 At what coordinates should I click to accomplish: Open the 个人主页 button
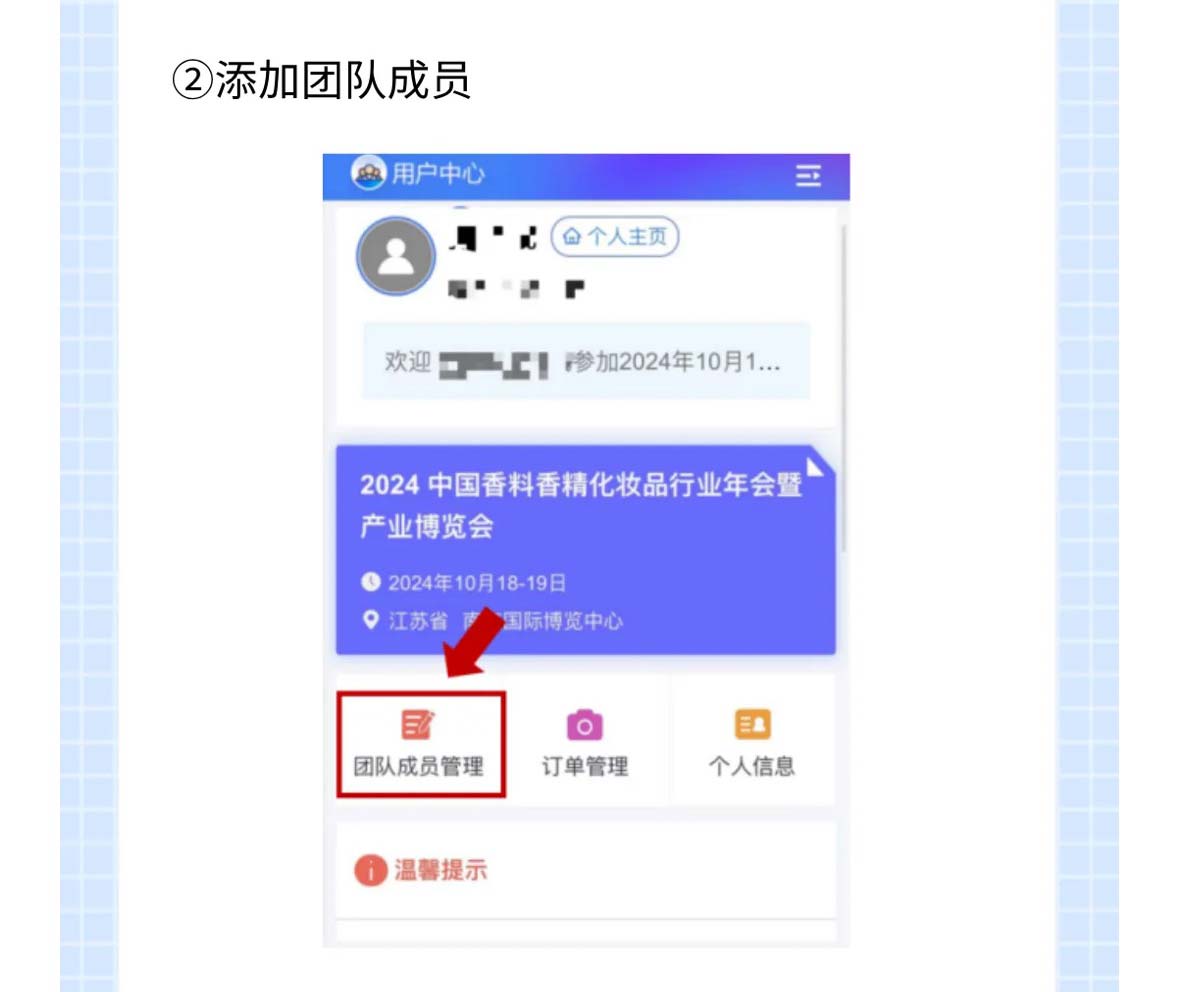[615, 237]
